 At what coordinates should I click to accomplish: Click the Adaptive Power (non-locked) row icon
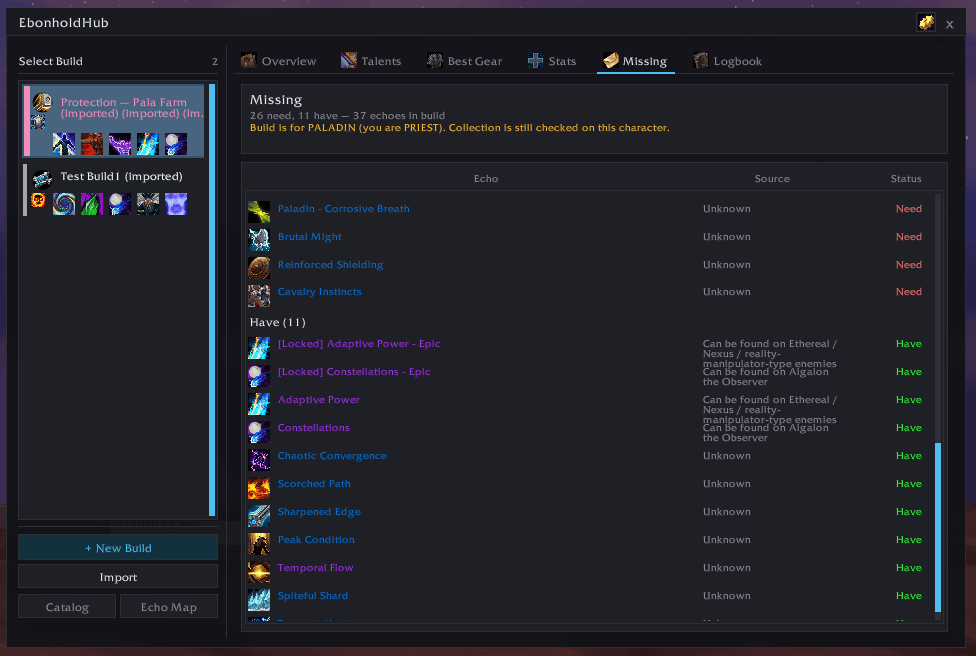(x=259, y=403)
